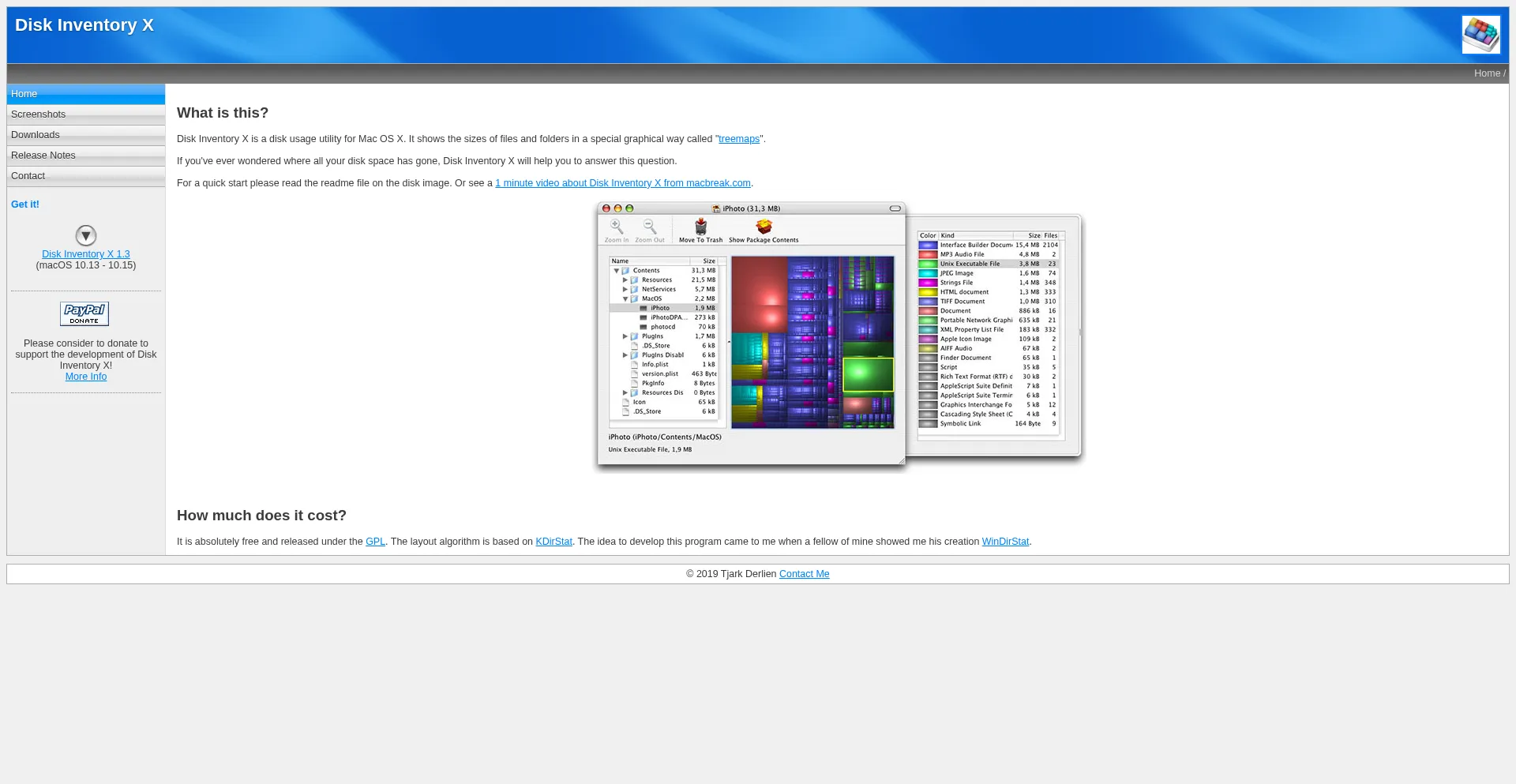The image size is (1516, 784).
Task: Click the Disk Inventory X site title
Action: pos(84,25)
